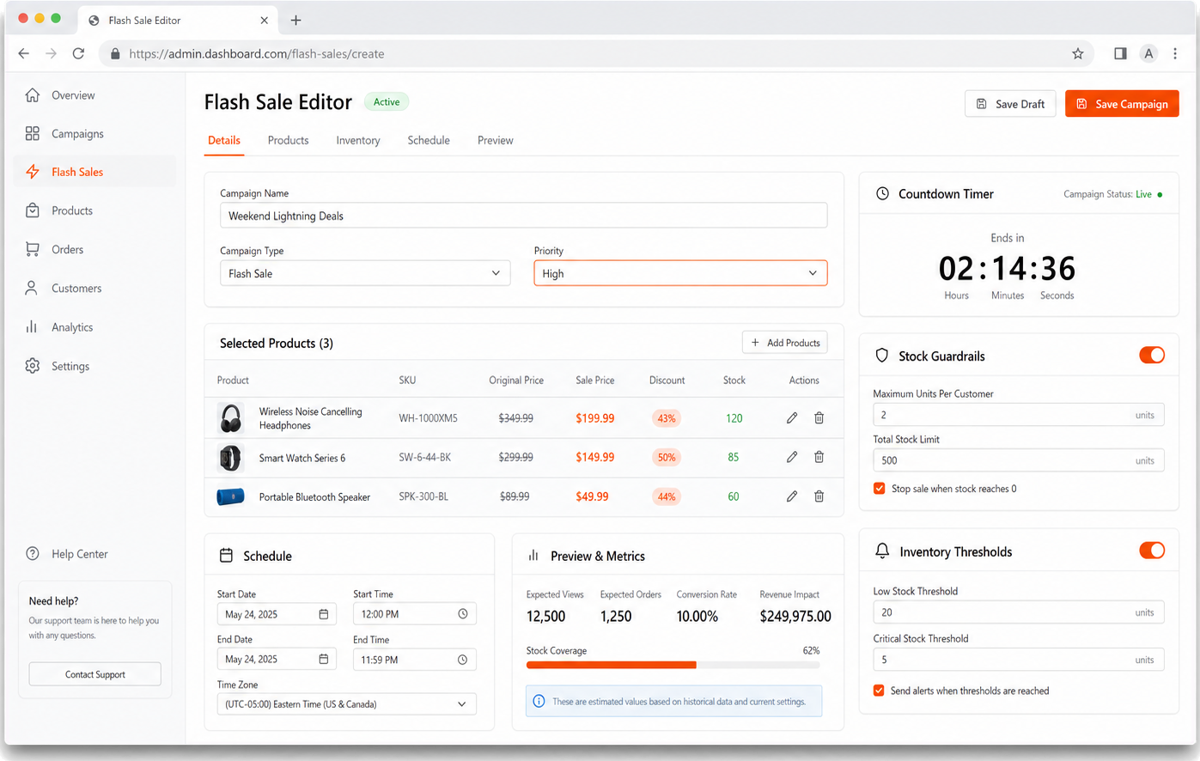Open clock picker for End Time

click(x=462, y=659)
